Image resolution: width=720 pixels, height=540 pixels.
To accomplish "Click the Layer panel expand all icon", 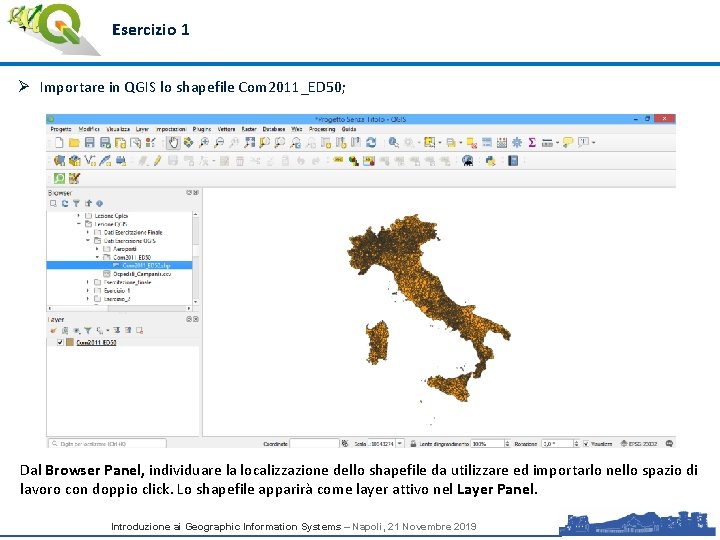I will (117, 330).
